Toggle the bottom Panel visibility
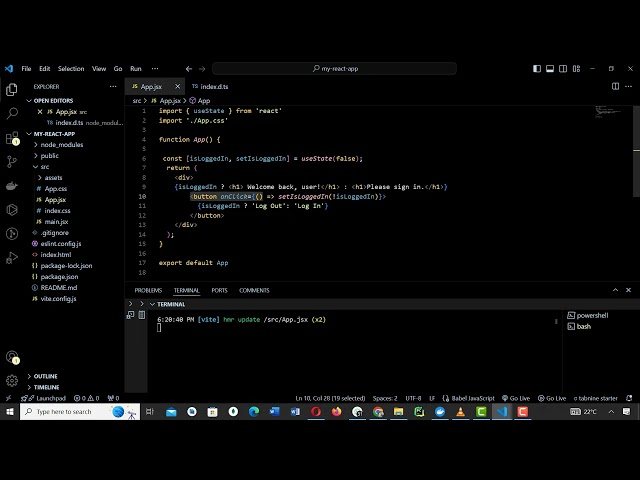 (x=550, y=69)
